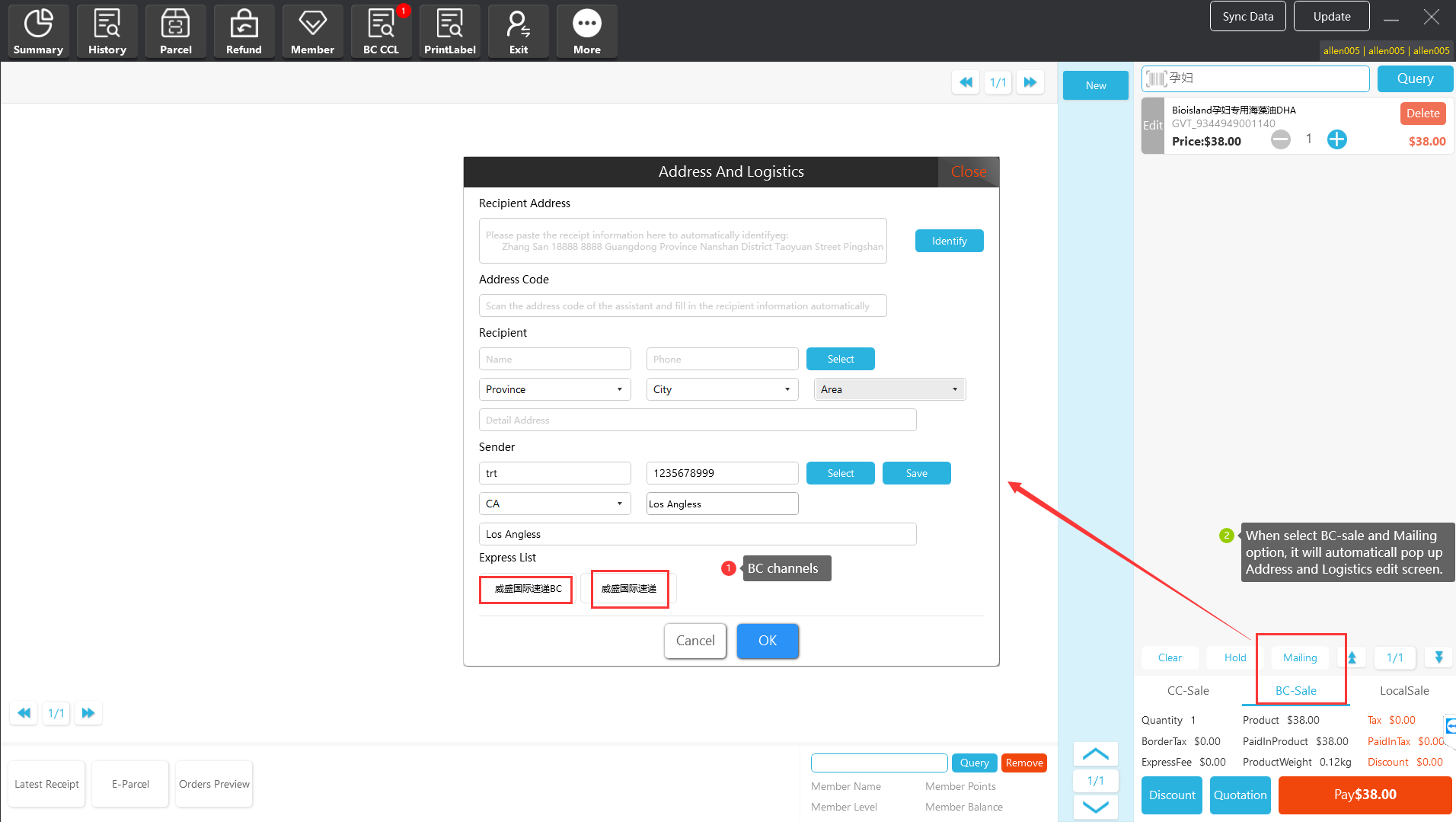Screen dimensions: 1456x822
Task: Toggle the Mailing option
Action: point(1299,657)
